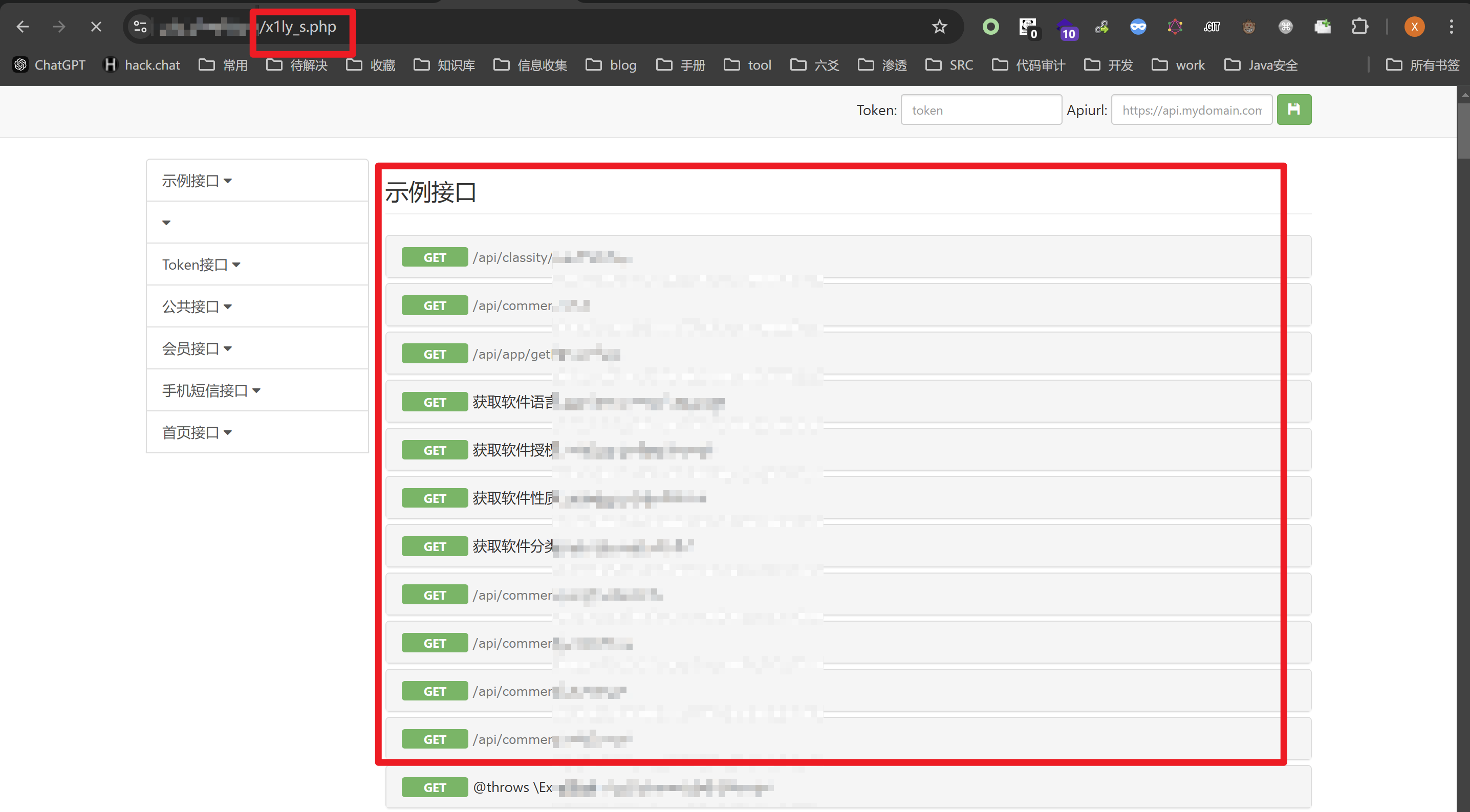Go back using the browser back arrow
This screenshot has height=812, width=1470.
(x=23, y=27)
